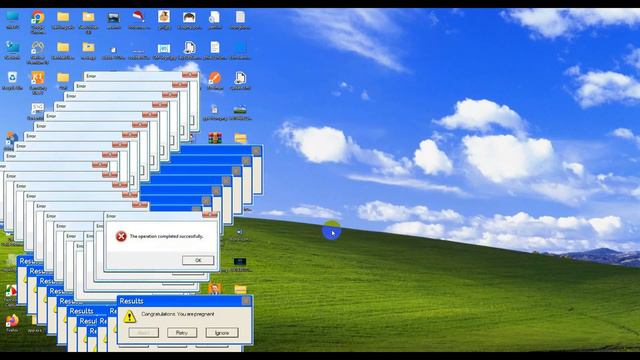Click Retry in the Results dialog
This screenshot has height=360, width=640.
182,333
